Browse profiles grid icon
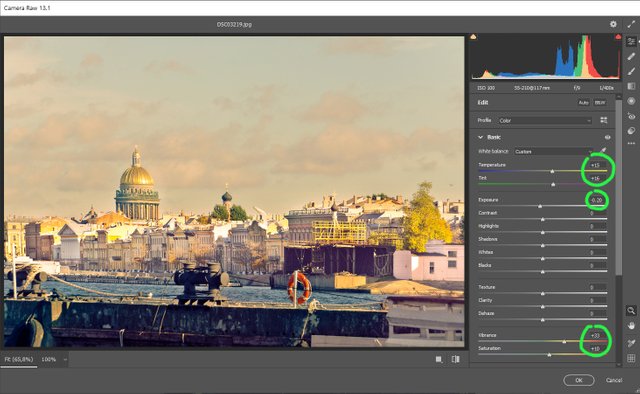 pyautogui.click(x=604, y=120)
